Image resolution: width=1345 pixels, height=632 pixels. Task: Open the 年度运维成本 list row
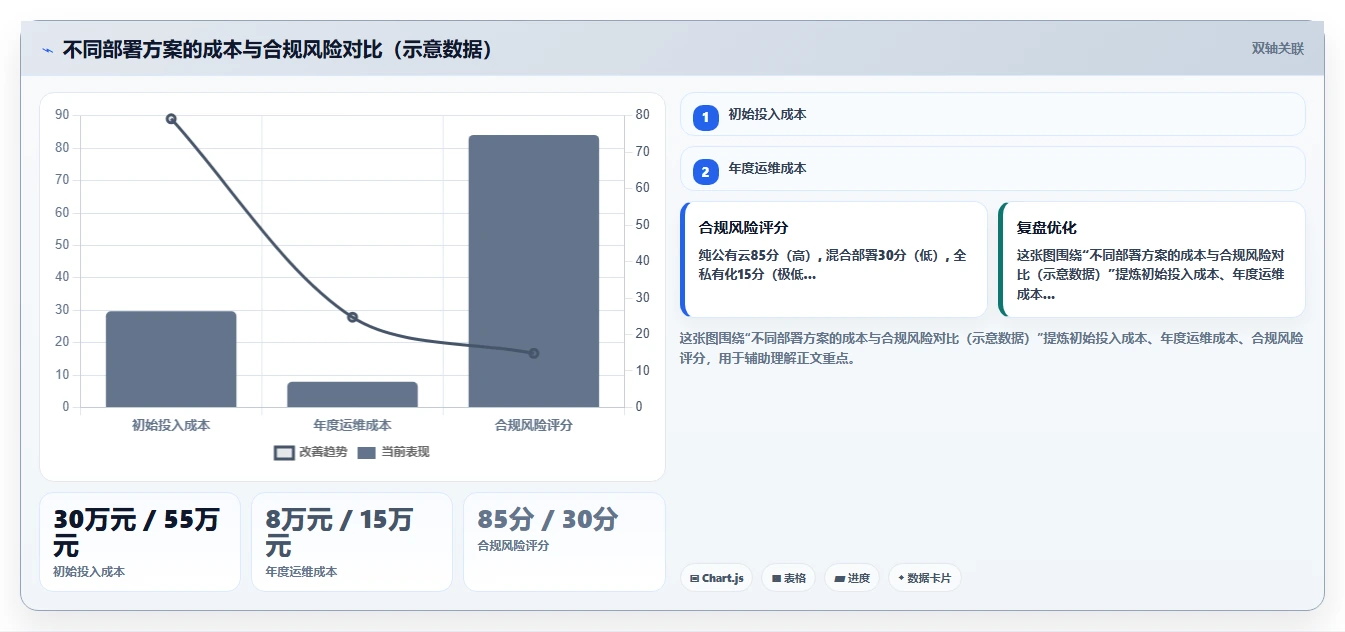(x=993, y=169)
